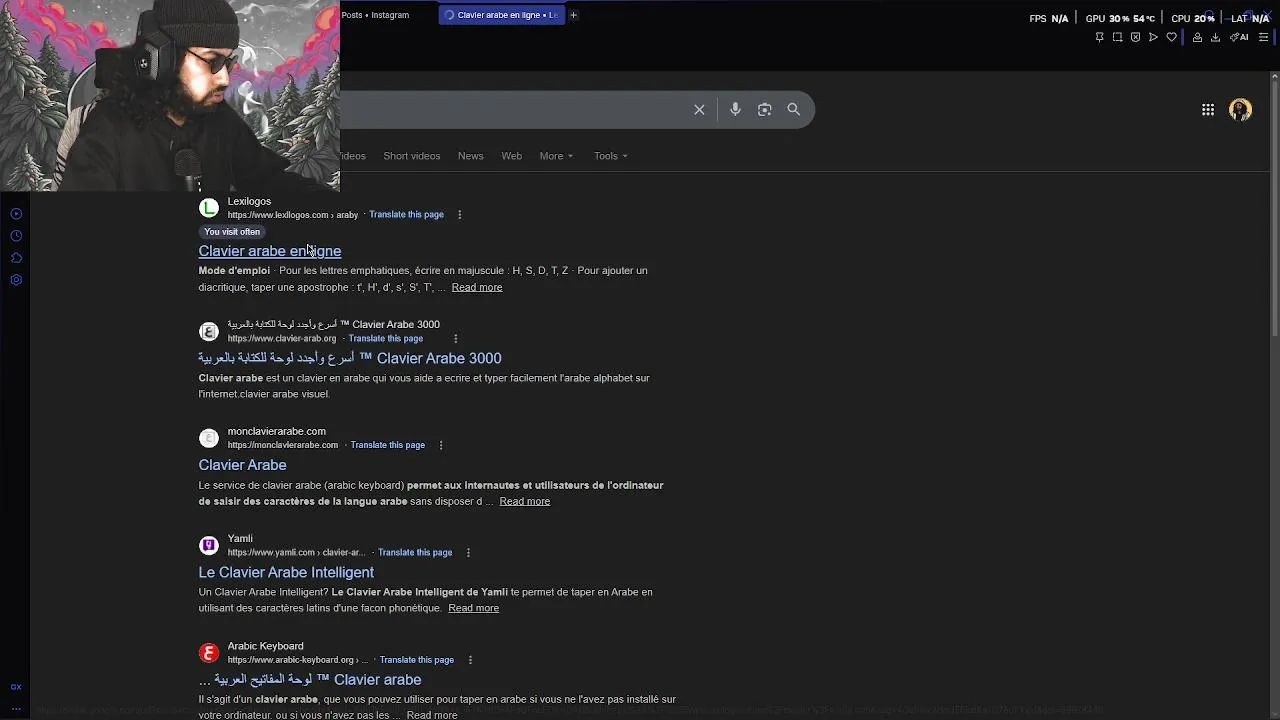The width and height of the screenshot is (1280, 720).
Task: Open History clock icon in the sidebar
Action: [16, 236]
